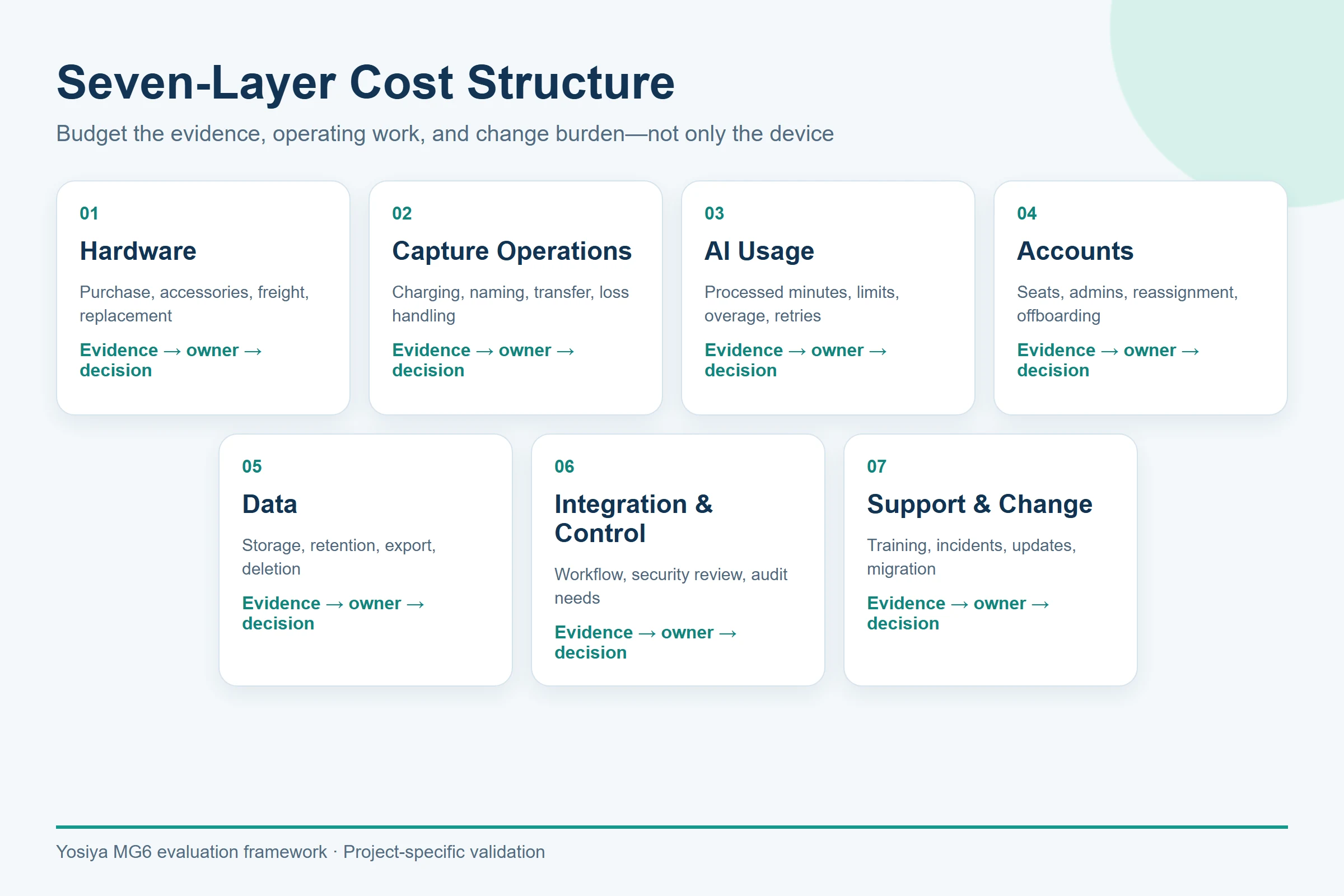This screenshot has width=1344, height=896.
Task: Click the Yosiya MG6 evaluation framework footer
Action: point(301,852)
